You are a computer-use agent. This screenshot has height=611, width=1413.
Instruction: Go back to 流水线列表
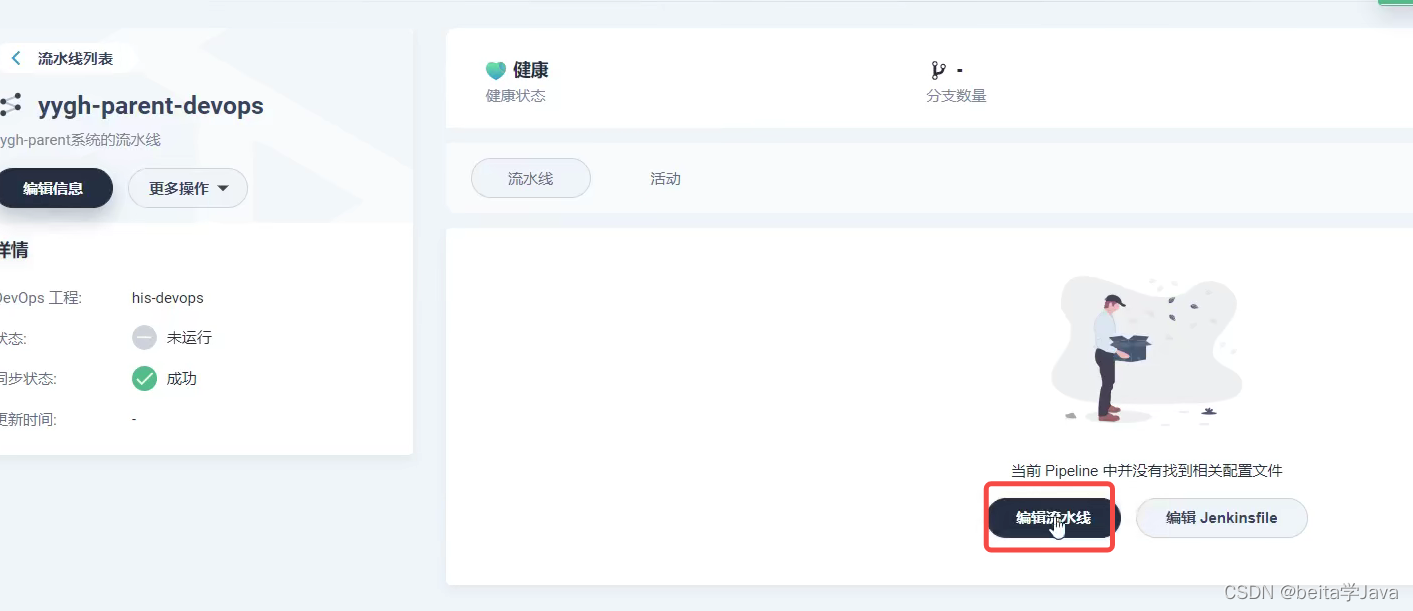click(75, 59)
